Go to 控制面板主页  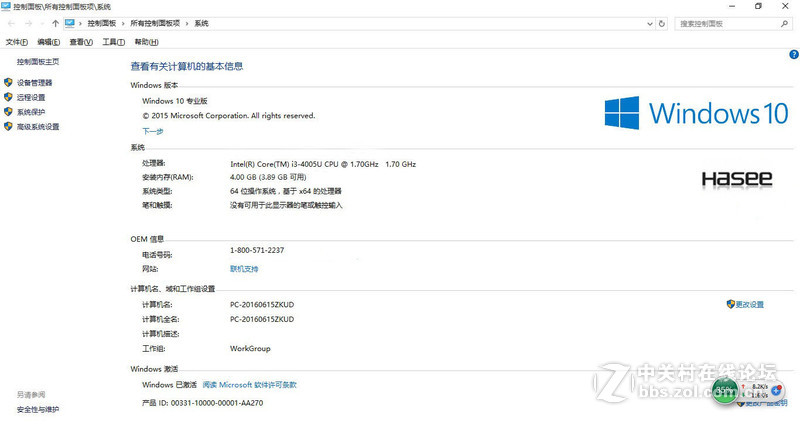pos(38,62)
